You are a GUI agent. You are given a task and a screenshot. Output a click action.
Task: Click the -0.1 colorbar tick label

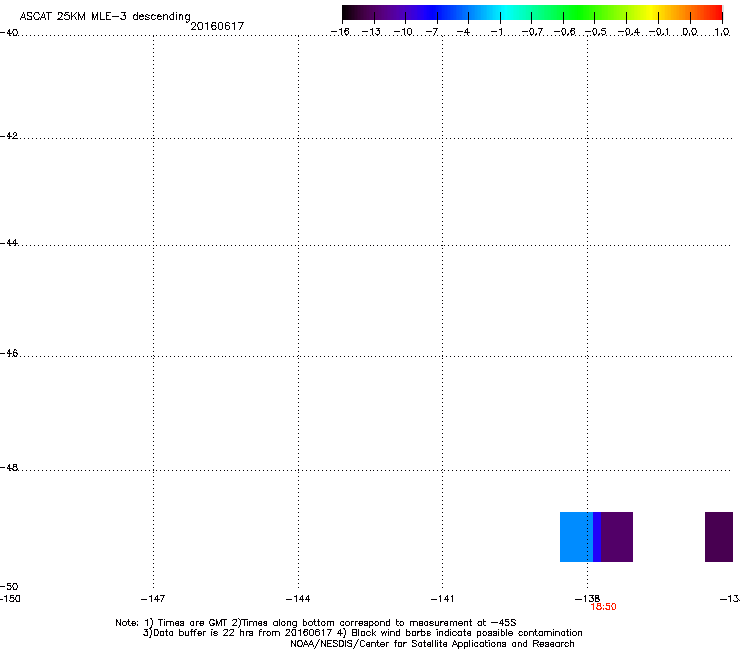pyautogui.click(x=659, y=32)
